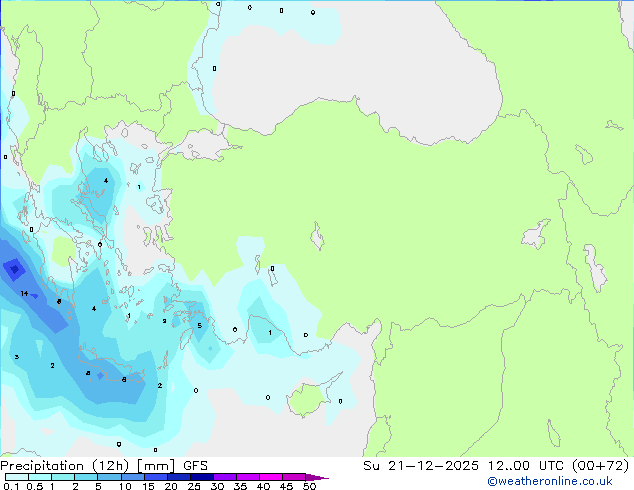Click the '45' legend scale label

286,486
